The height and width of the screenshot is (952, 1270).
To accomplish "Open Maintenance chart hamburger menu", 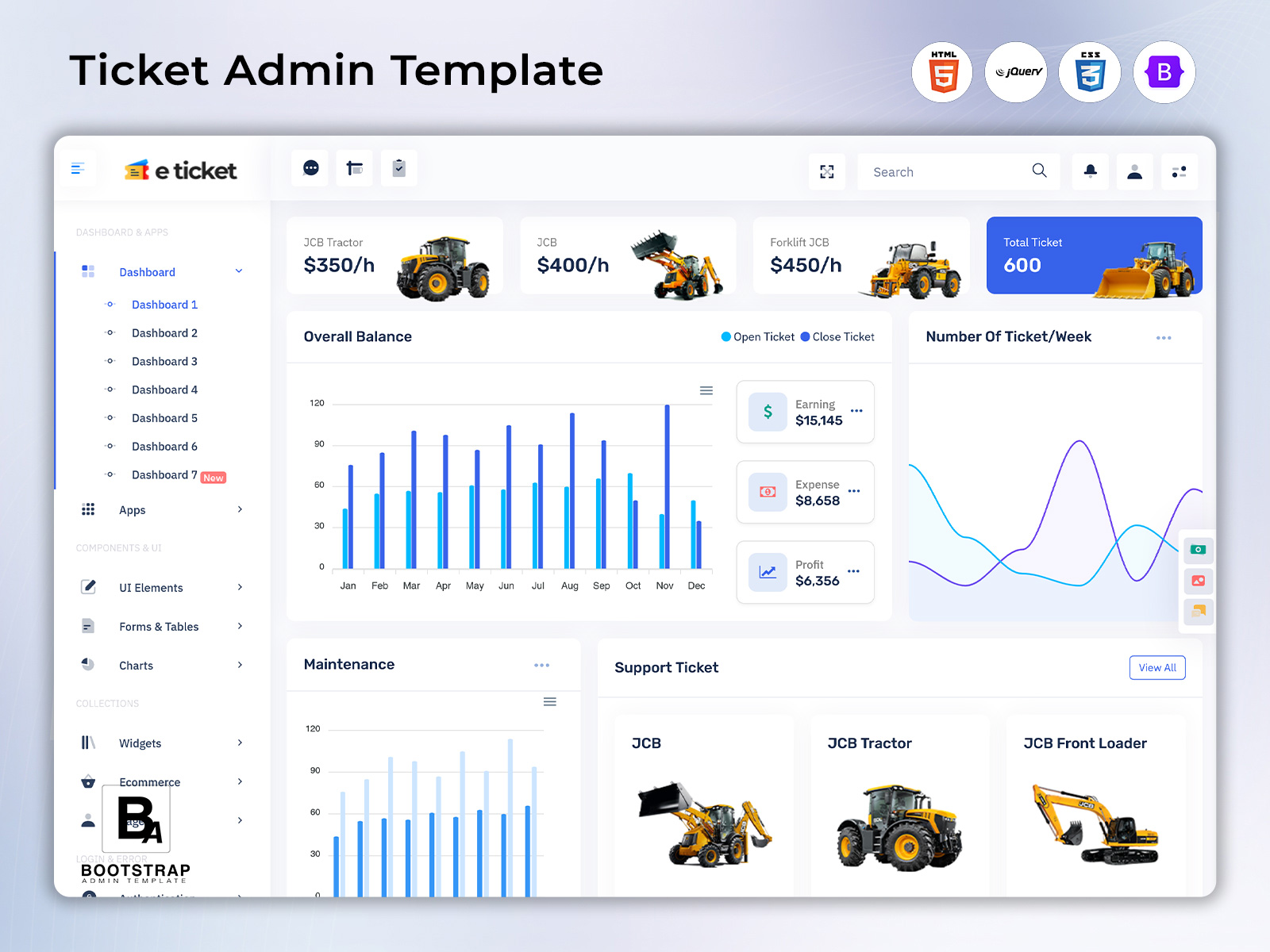I will click(x=550, y=701).
